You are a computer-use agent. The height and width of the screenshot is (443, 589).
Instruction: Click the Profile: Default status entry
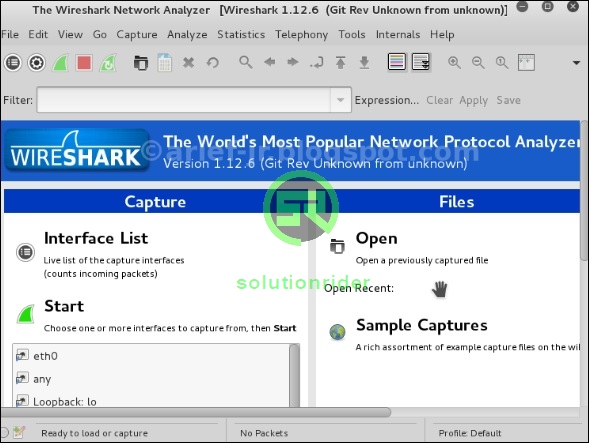[x=470, y=433]
